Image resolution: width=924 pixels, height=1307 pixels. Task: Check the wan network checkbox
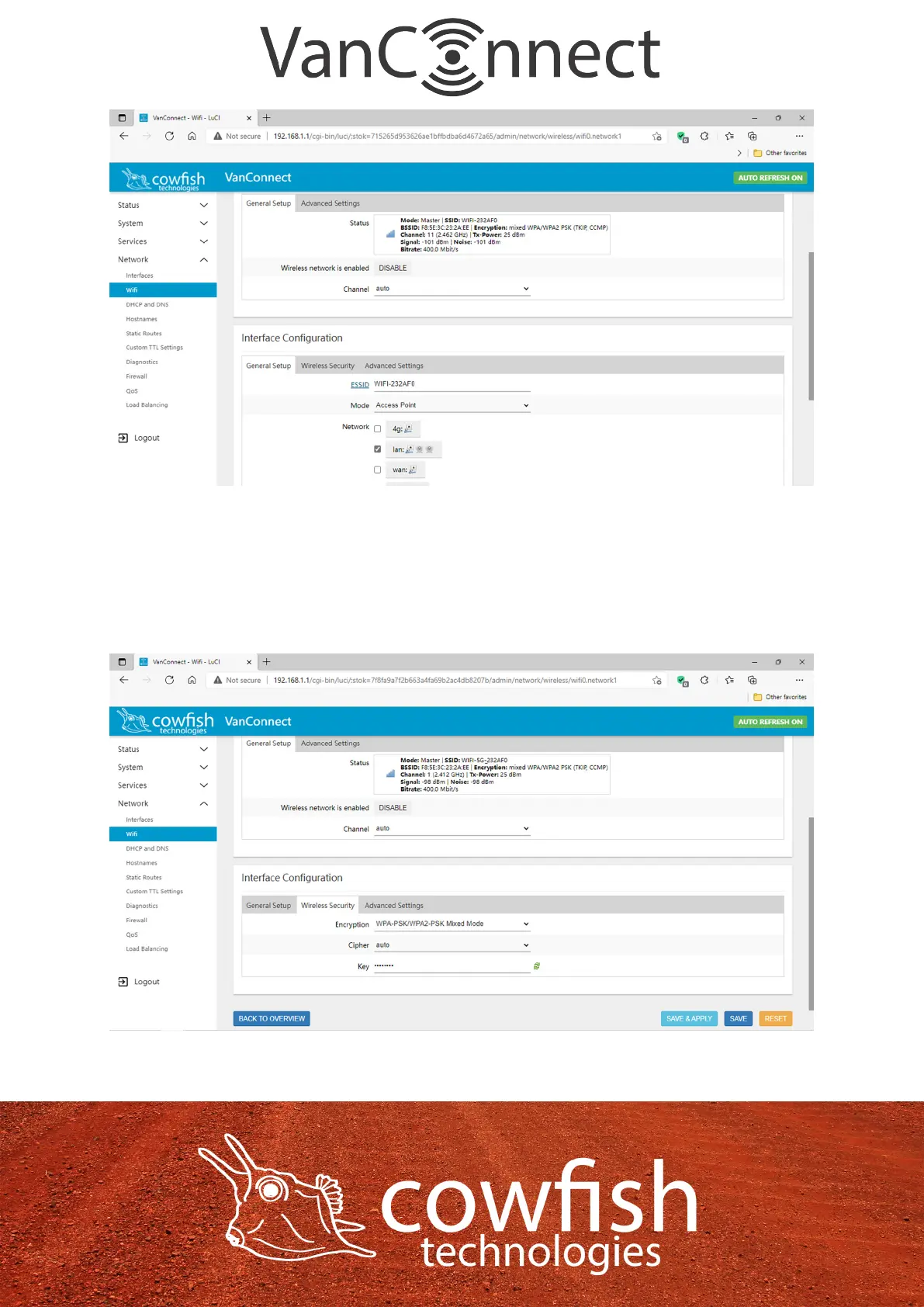pos(378,470)
